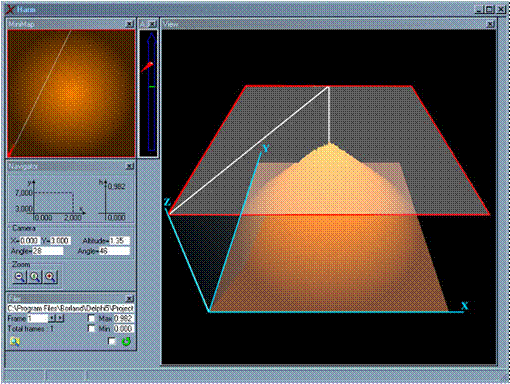The height and width of the screenshot is (384, 510).
Task: Click inside the orange MiniMap view
Action: pyautogui.click(x=71, y=93)
